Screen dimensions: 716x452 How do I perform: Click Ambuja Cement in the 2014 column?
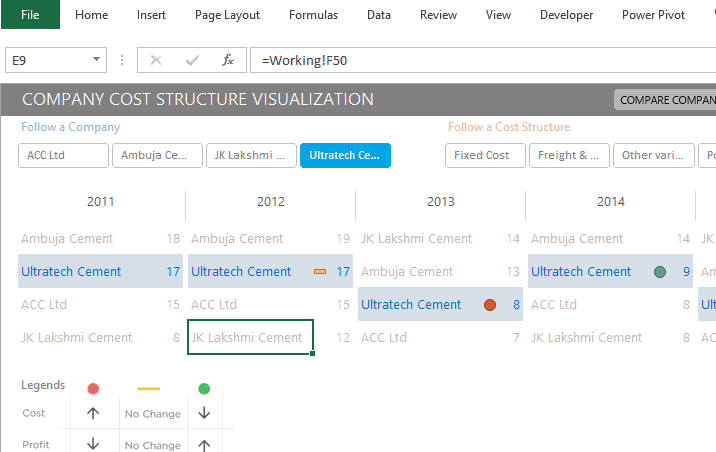(577, 238)
